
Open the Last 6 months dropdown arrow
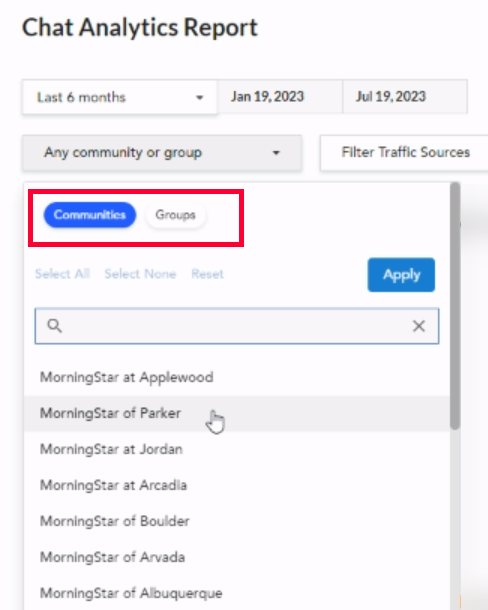200,97
